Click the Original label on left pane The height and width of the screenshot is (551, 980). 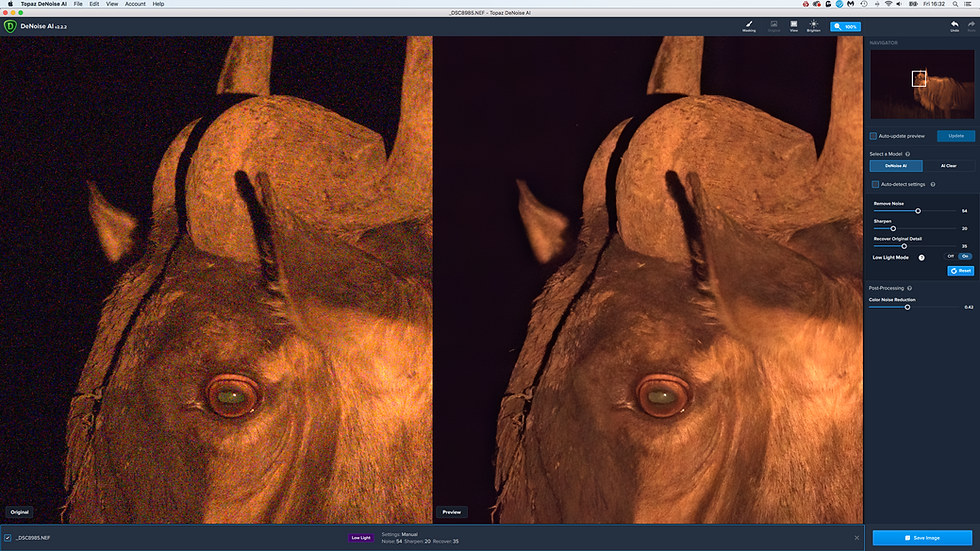19,512
